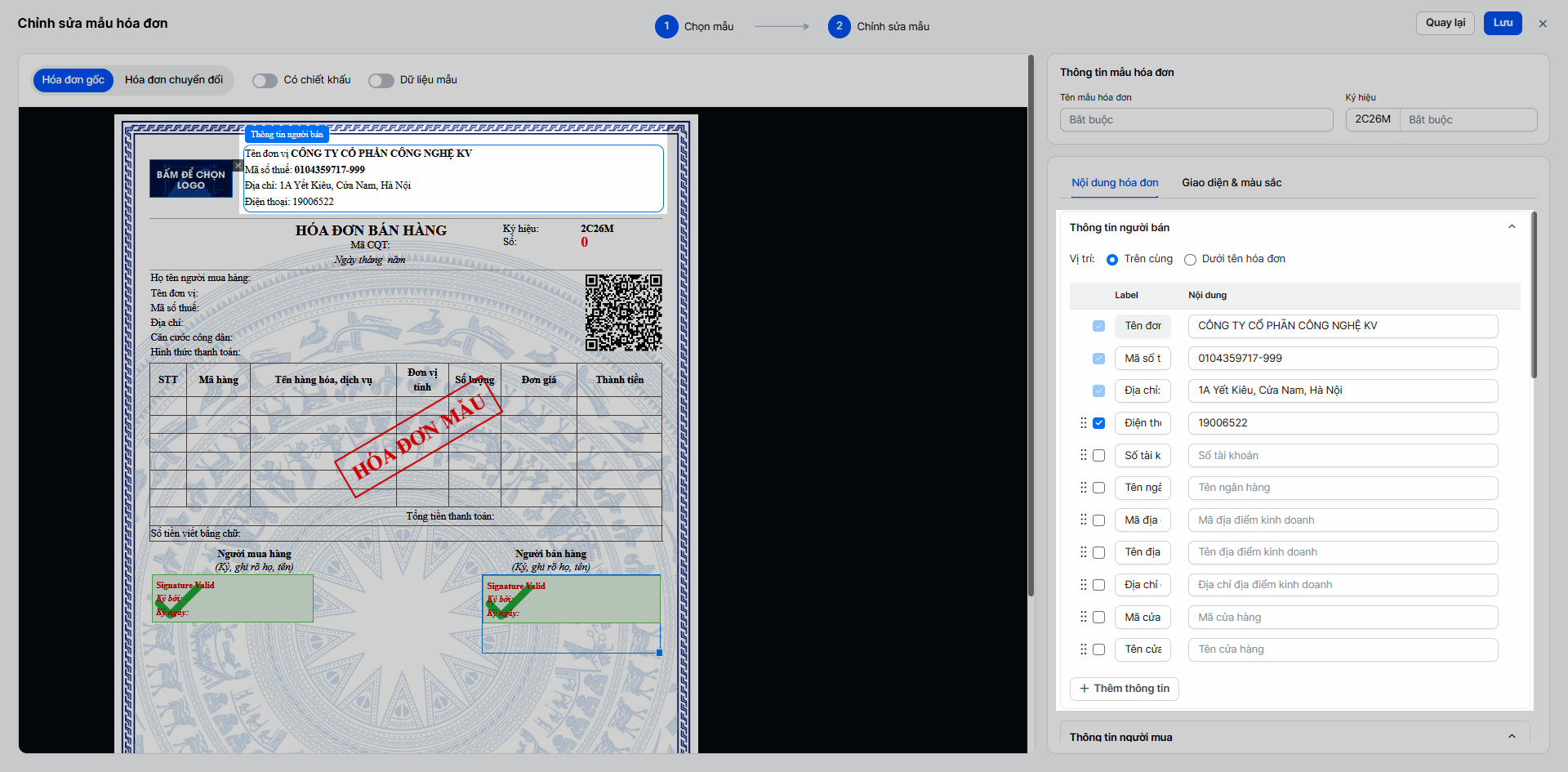Grab drag handle of Mã địa điểm row
This screenshot has width=1568, height=772.
pos(1084,520)
